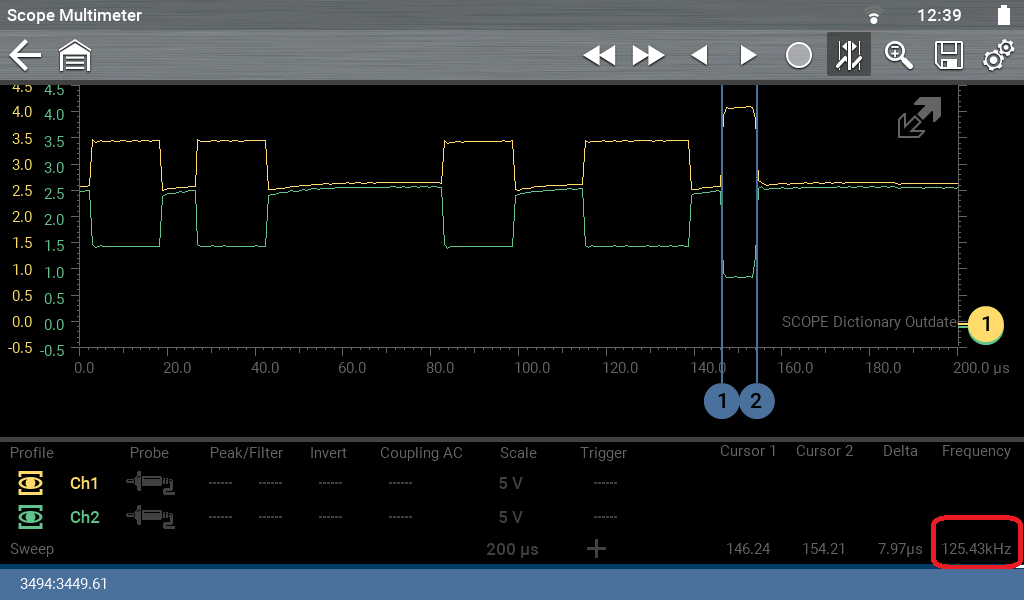
Task: Select the yellow channel 1 zero marker
Action: point(985,324)
